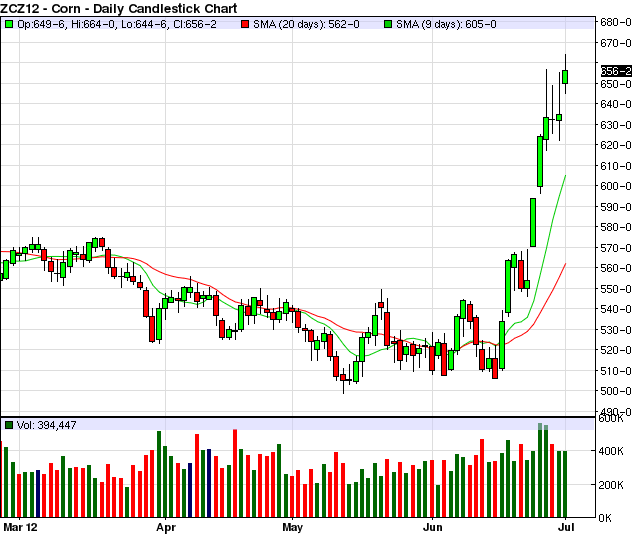The image size is (640, 536).
Task: Click the 680-0 price axis label
Action: [x=616, y=22]
